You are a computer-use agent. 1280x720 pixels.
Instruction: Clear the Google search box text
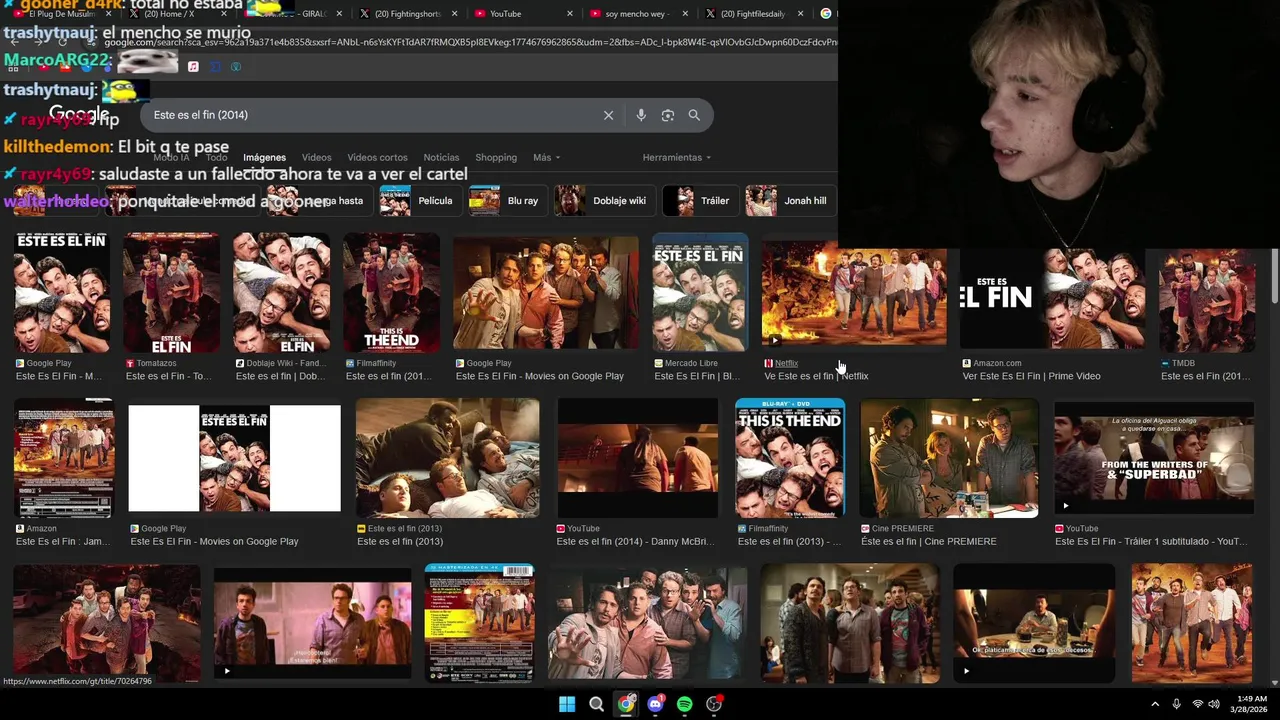(x=608, y=115)
